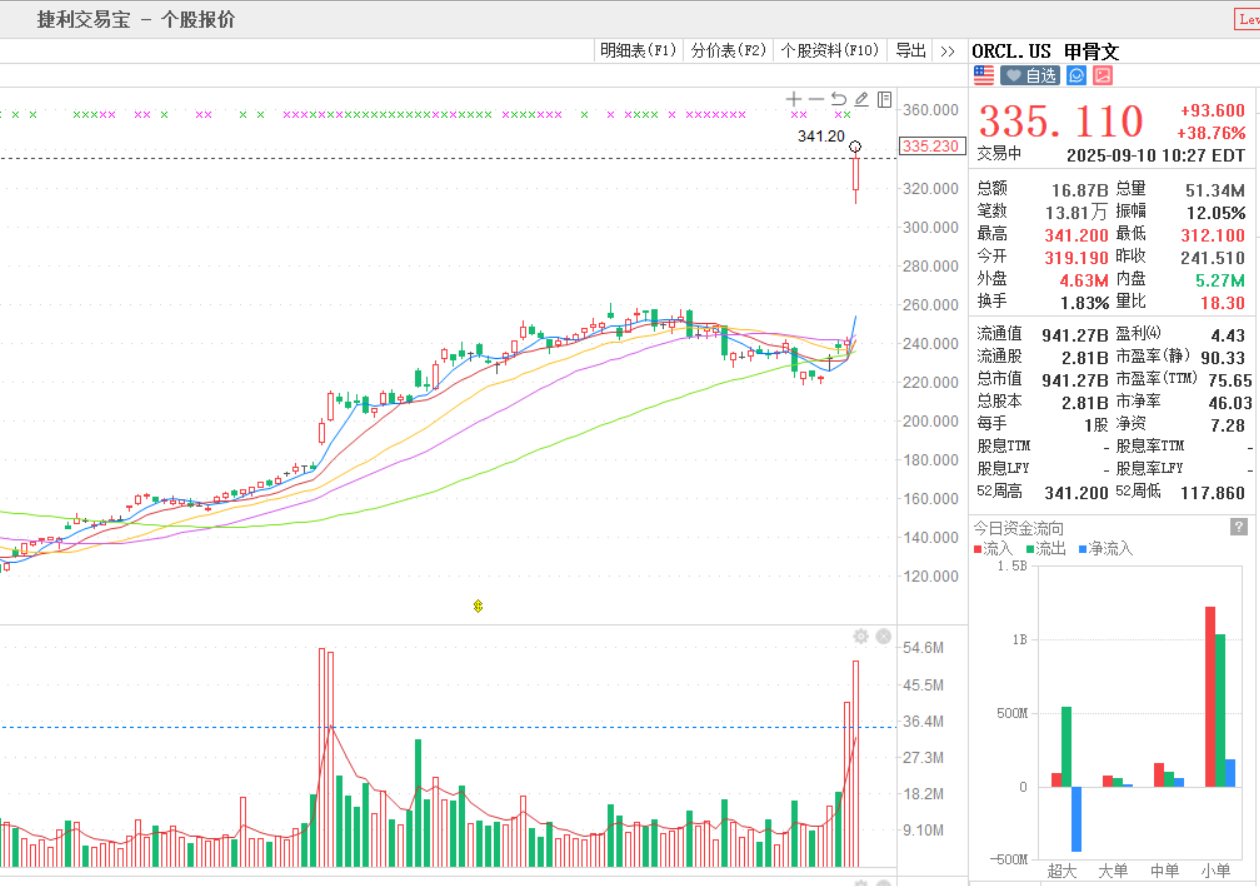Click the zoom in plus icon on chart

(x=794, y=99)
